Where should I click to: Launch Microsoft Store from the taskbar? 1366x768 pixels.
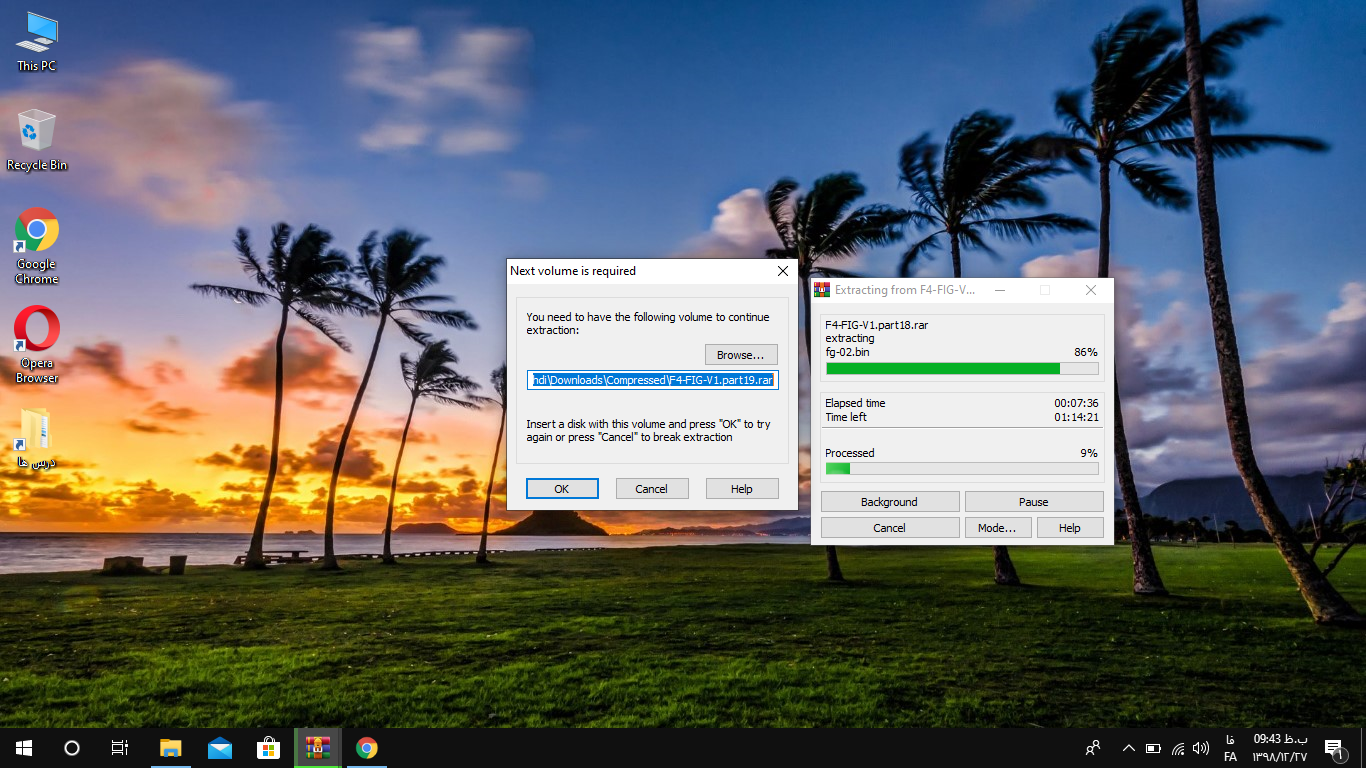[x=269, y=748]
